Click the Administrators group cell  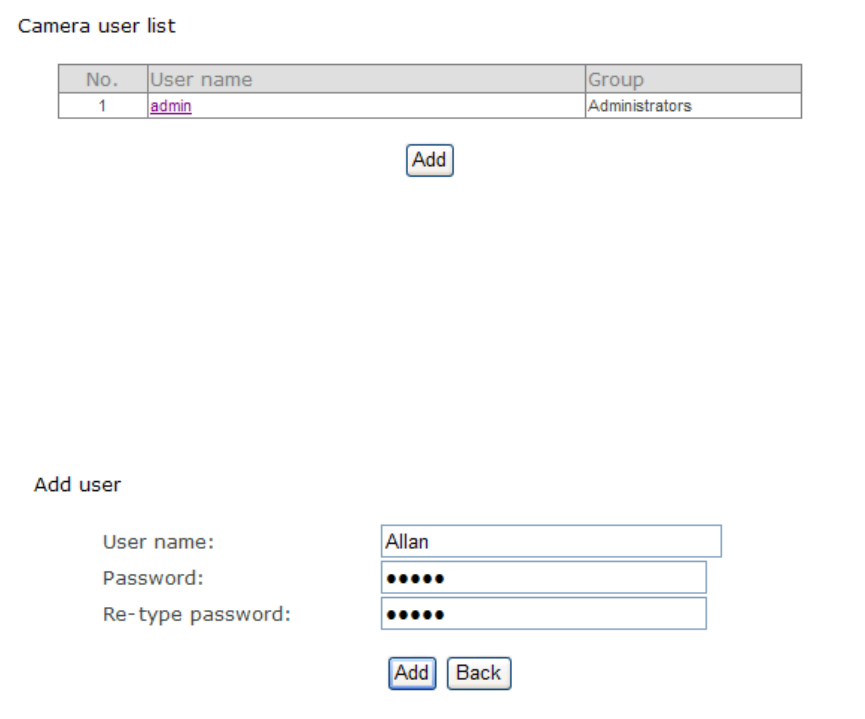pos(639,106)
